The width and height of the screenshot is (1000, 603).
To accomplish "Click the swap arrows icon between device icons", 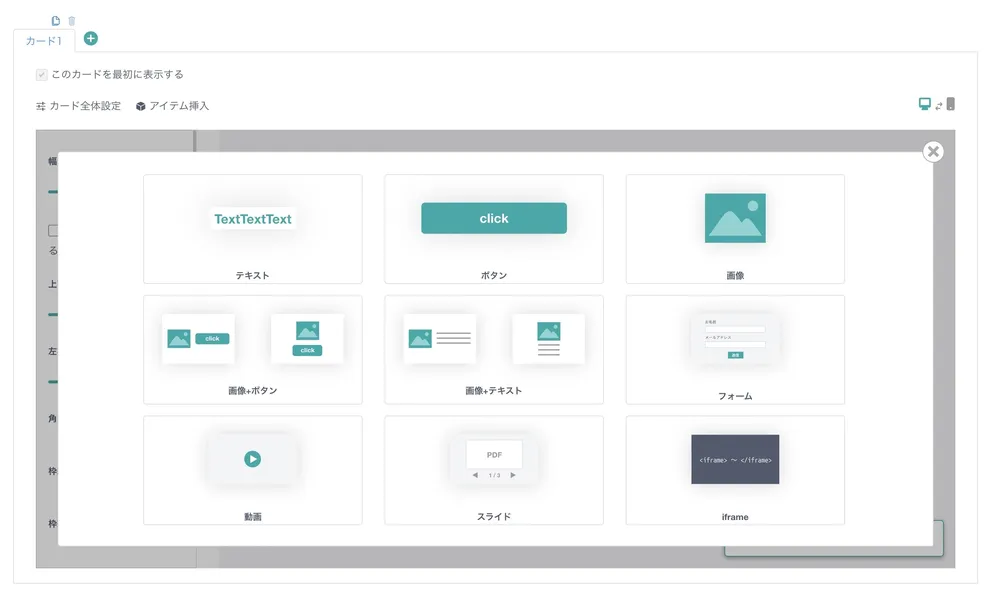I will (x=939, y=106).
